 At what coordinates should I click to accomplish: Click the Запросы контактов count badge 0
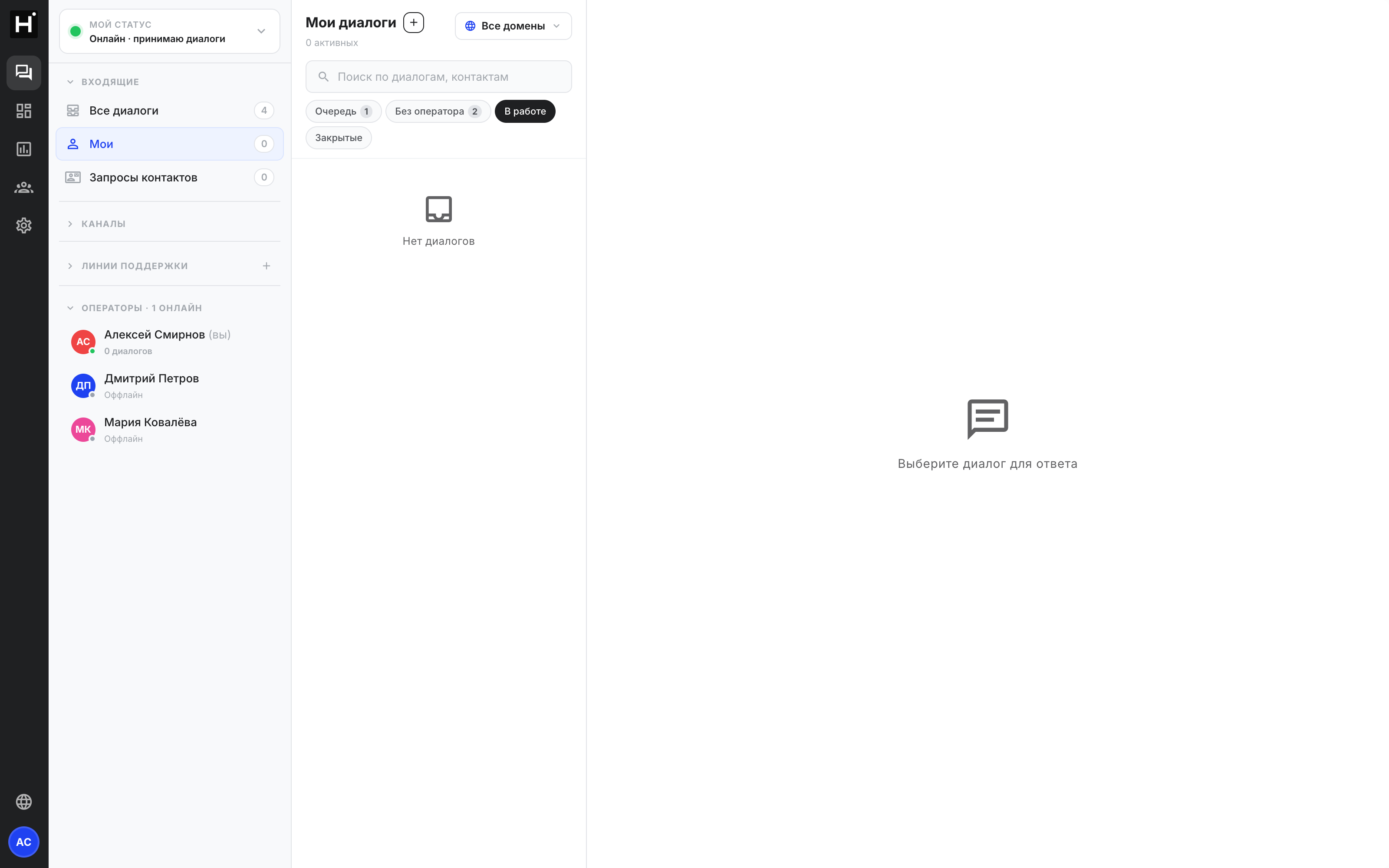(x=264, y=178)
